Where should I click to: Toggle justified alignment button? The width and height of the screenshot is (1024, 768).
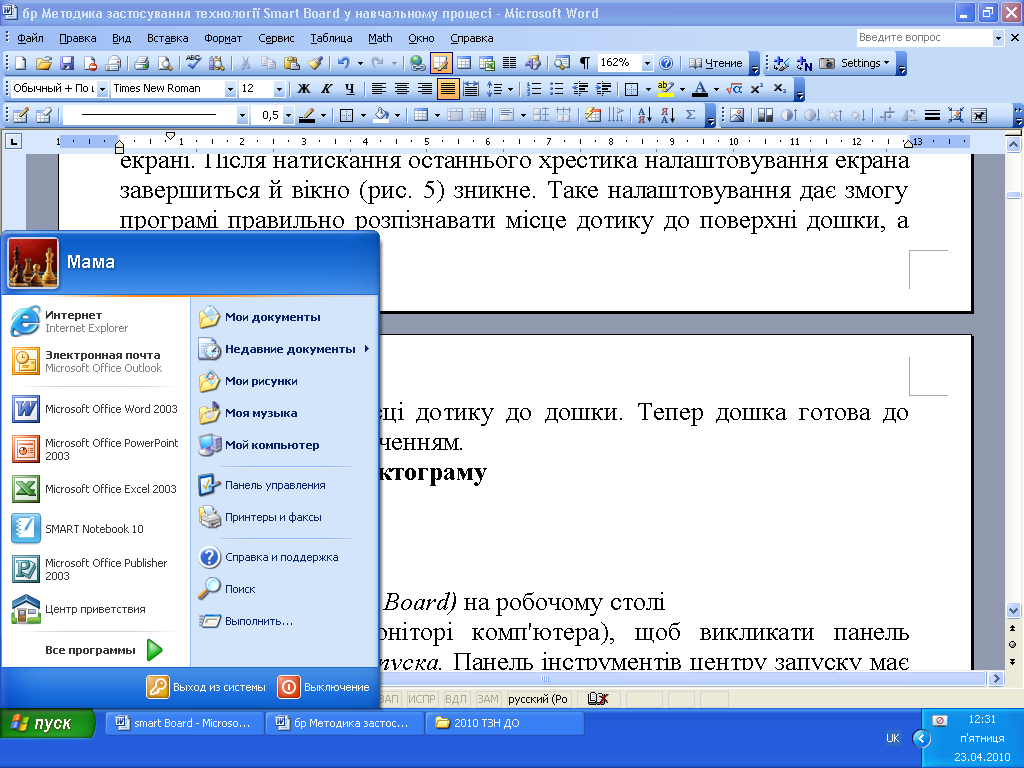448,88
